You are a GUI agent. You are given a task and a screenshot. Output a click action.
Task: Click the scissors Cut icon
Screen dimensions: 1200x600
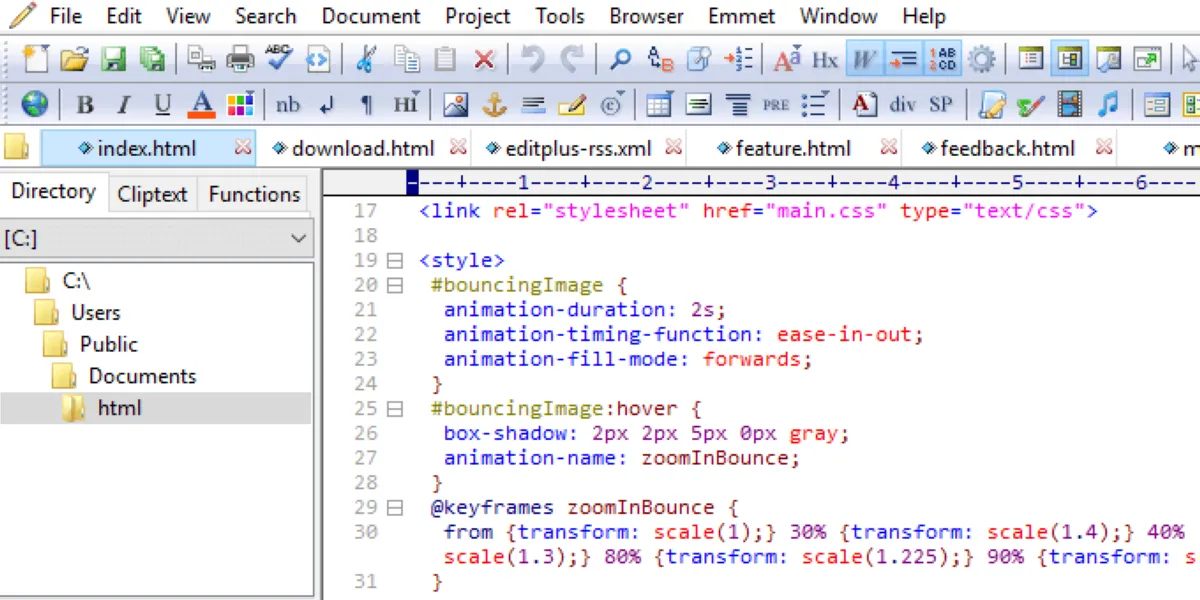click(x=366, y=60)
